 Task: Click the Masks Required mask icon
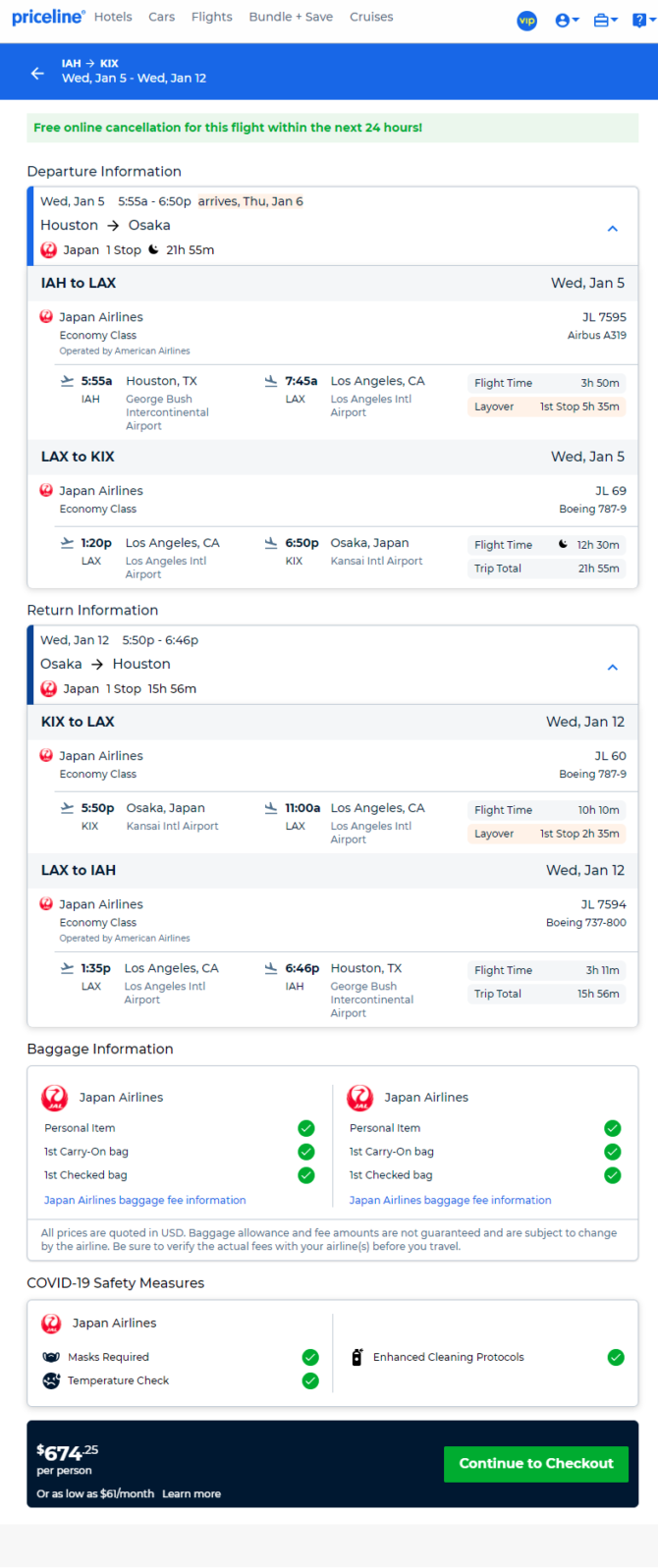click(51, 1357)
